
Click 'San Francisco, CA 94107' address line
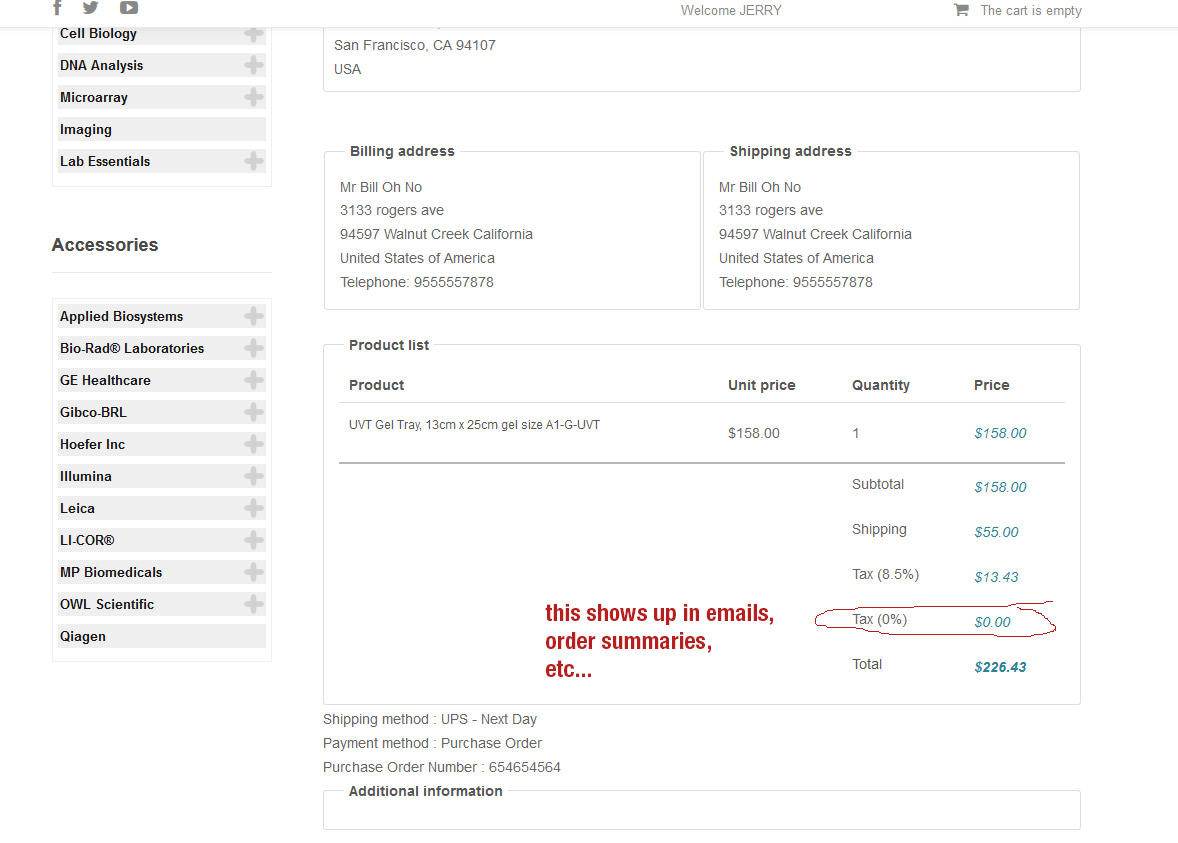pos(415,45)
